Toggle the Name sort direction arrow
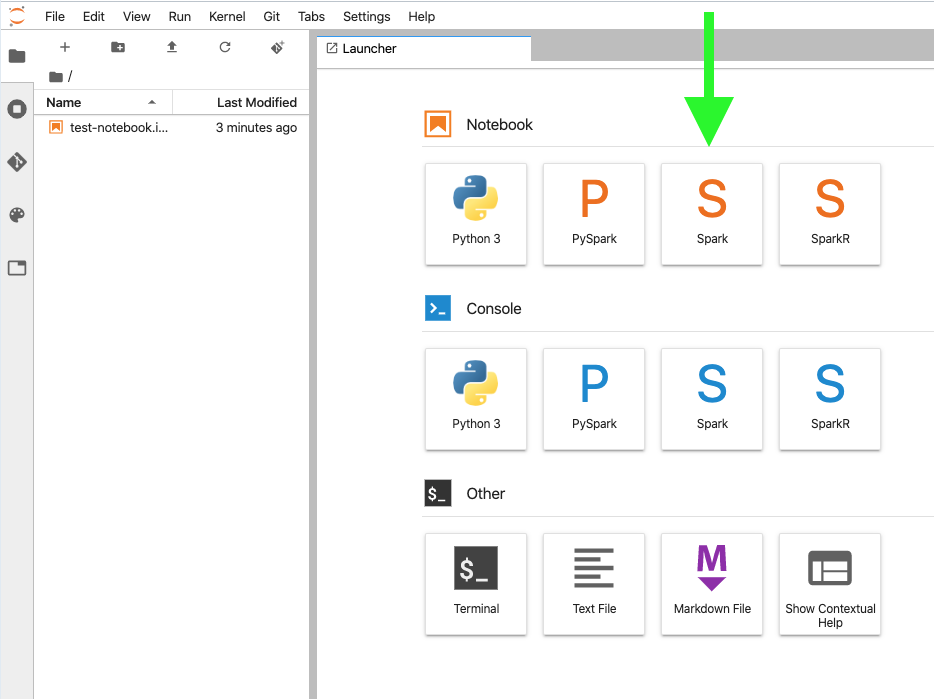The width and height of the screenshot is (934, 699). pyautogui.click(x=152, y=102)
